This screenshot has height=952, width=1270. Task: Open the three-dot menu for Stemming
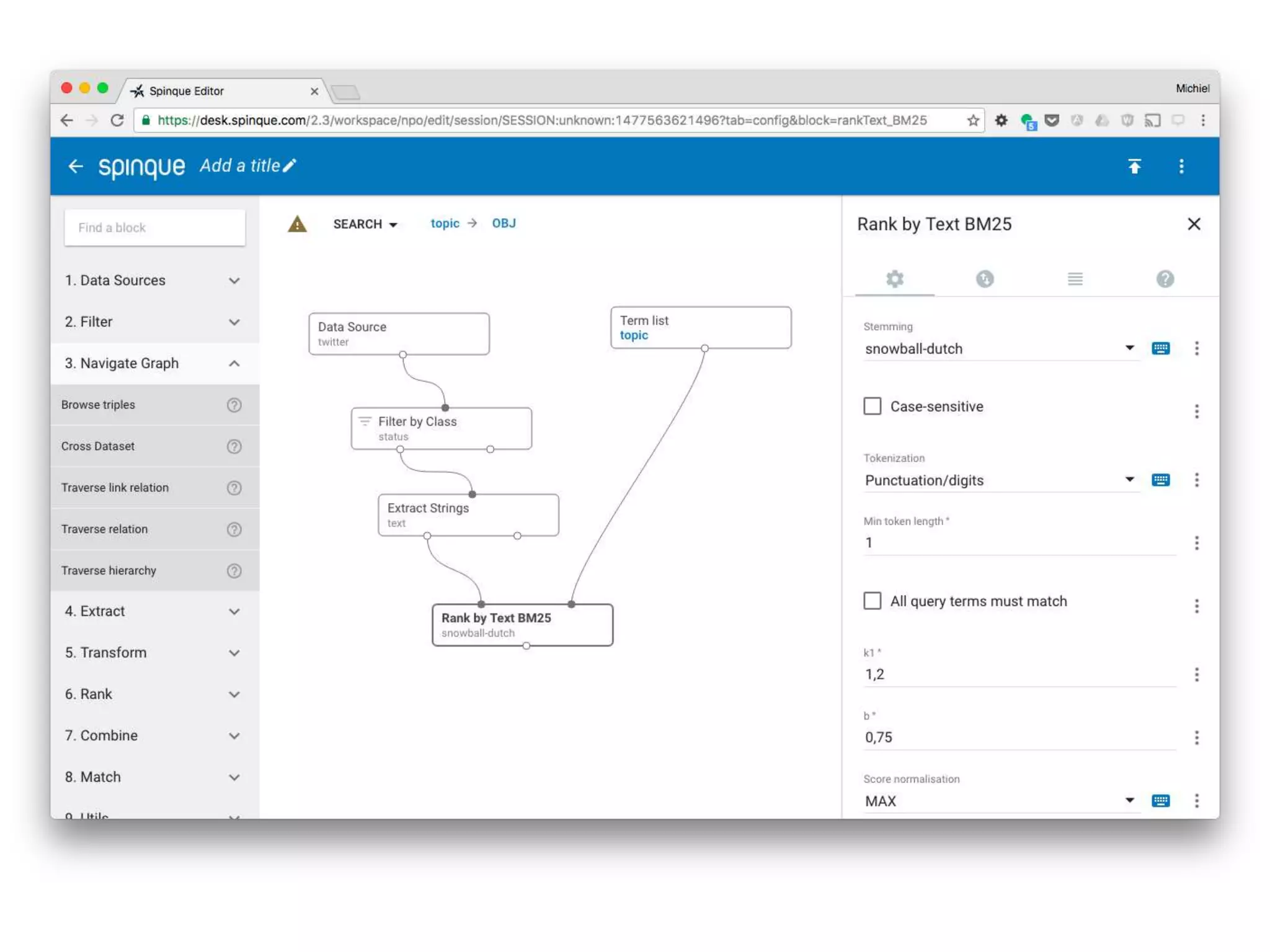point(1196,348)
